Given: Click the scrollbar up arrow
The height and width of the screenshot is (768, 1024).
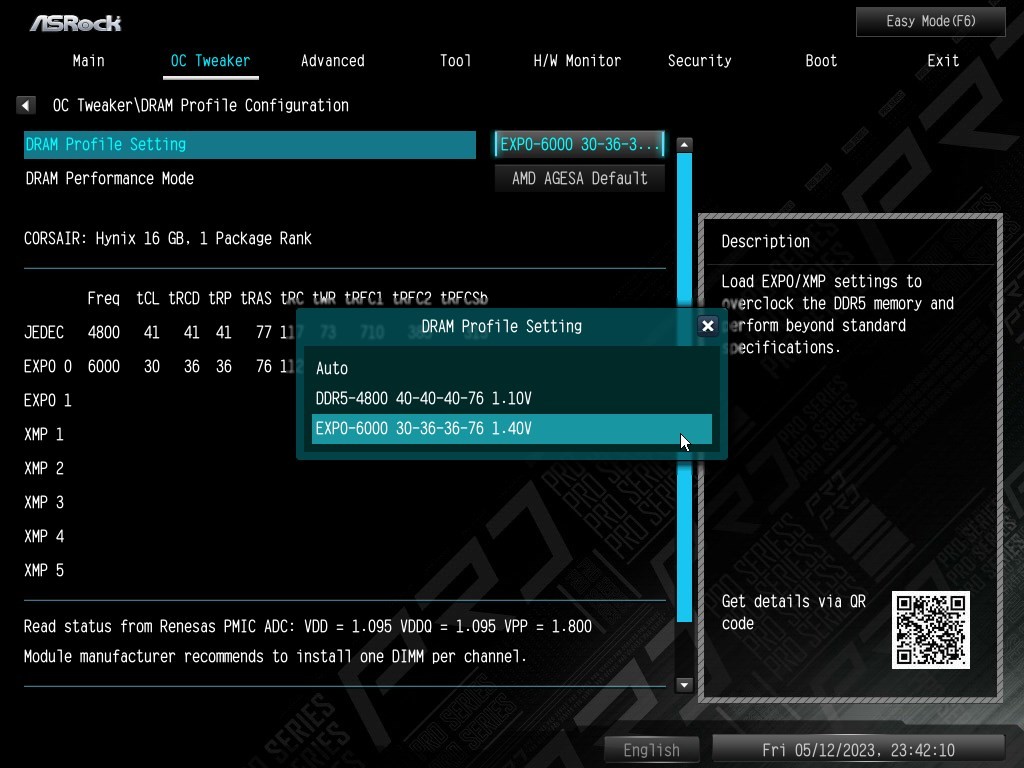Looking at the screenshot, I should (684, 145).
